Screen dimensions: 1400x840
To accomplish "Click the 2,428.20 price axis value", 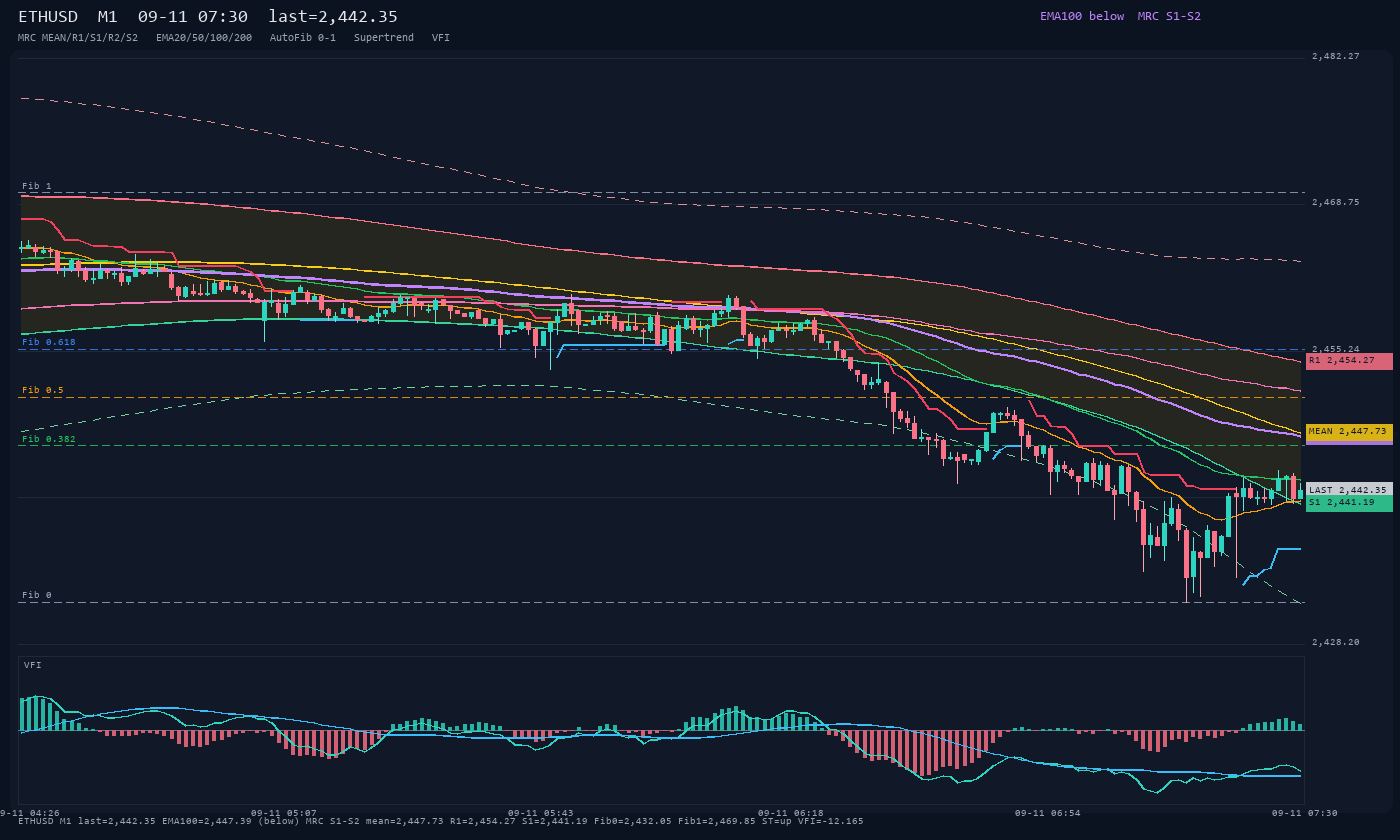I will click(1336, 642).
